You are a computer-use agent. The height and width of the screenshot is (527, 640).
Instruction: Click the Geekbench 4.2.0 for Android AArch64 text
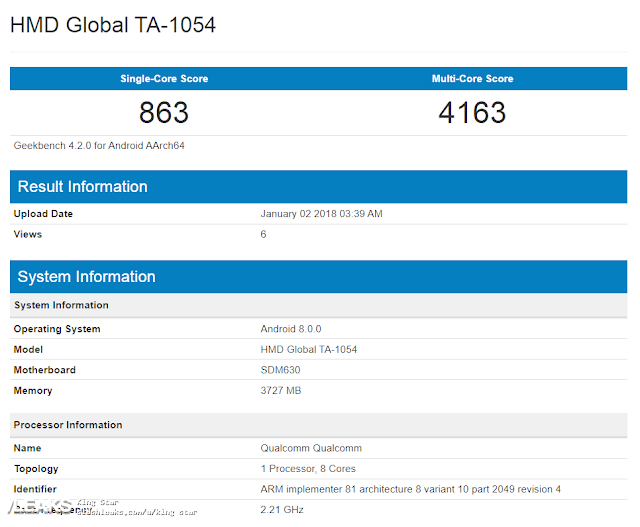click(99, 146)
